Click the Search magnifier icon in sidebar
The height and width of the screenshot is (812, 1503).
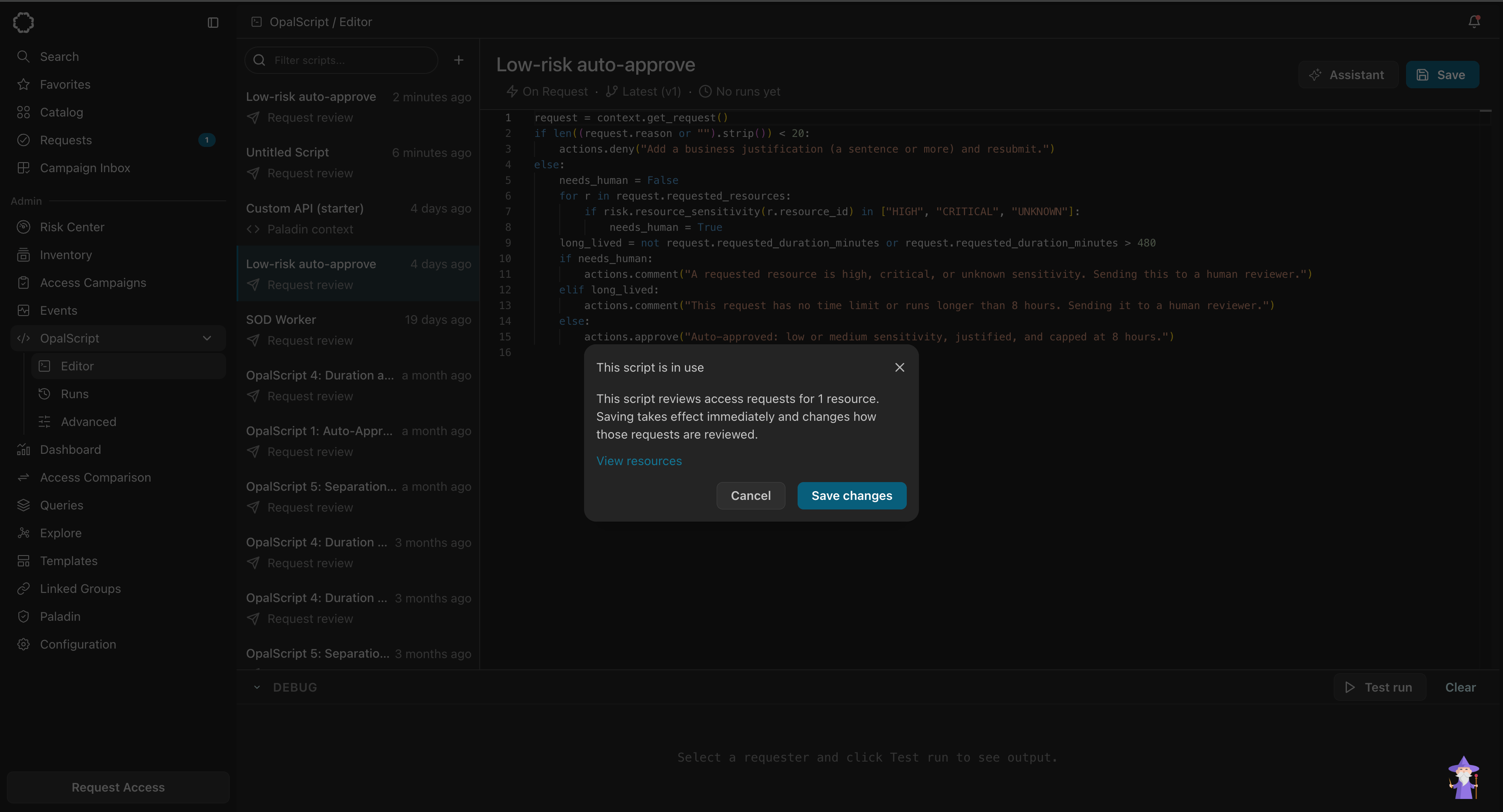[x=23, y=57]
